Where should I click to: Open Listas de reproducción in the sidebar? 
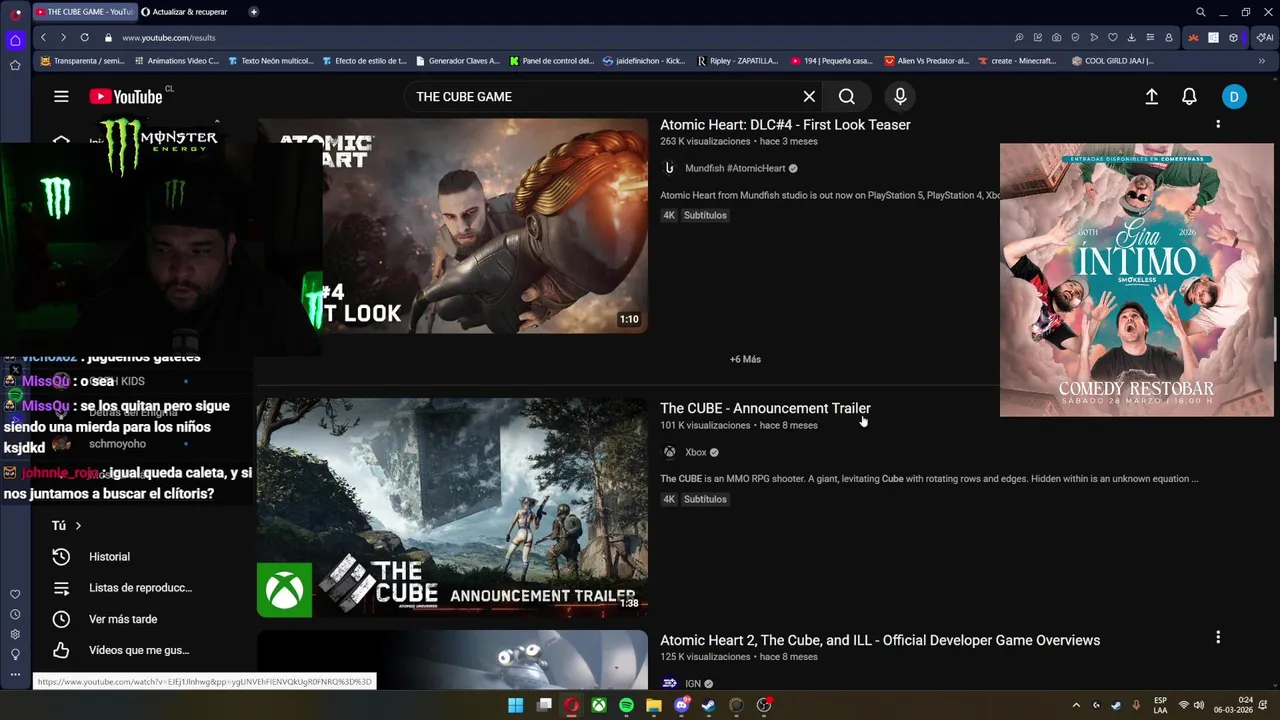(x=124, y=588)
